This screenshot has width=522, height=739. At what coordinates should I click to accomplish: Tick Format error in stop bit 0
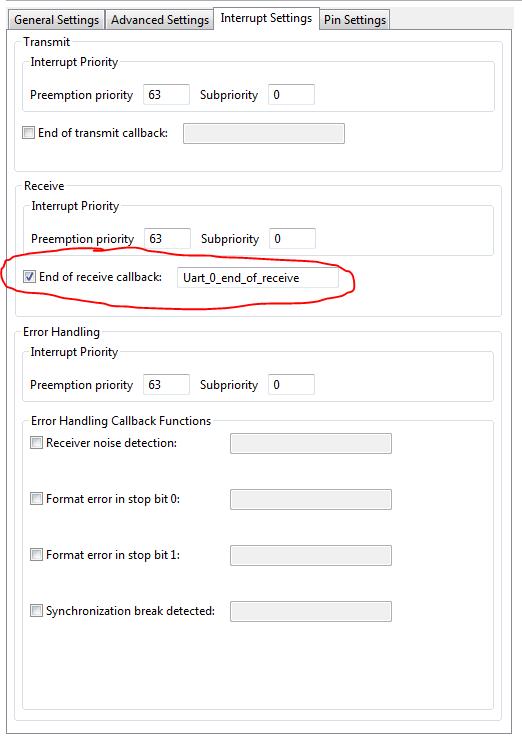point(36,499)
